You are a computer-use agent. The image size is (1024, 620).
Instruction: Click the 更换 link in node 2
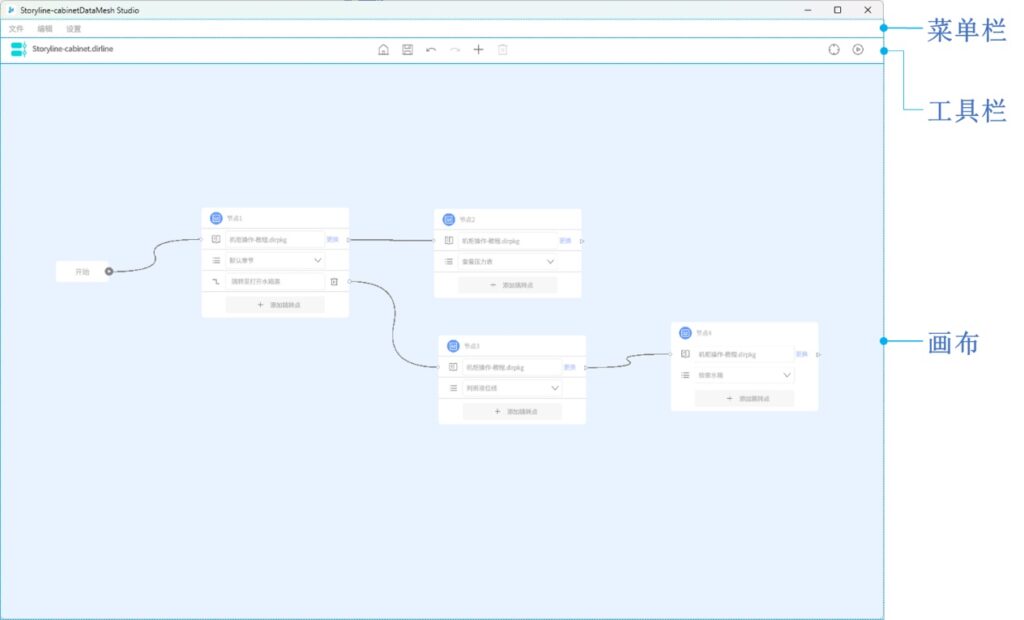click(565, 241)
